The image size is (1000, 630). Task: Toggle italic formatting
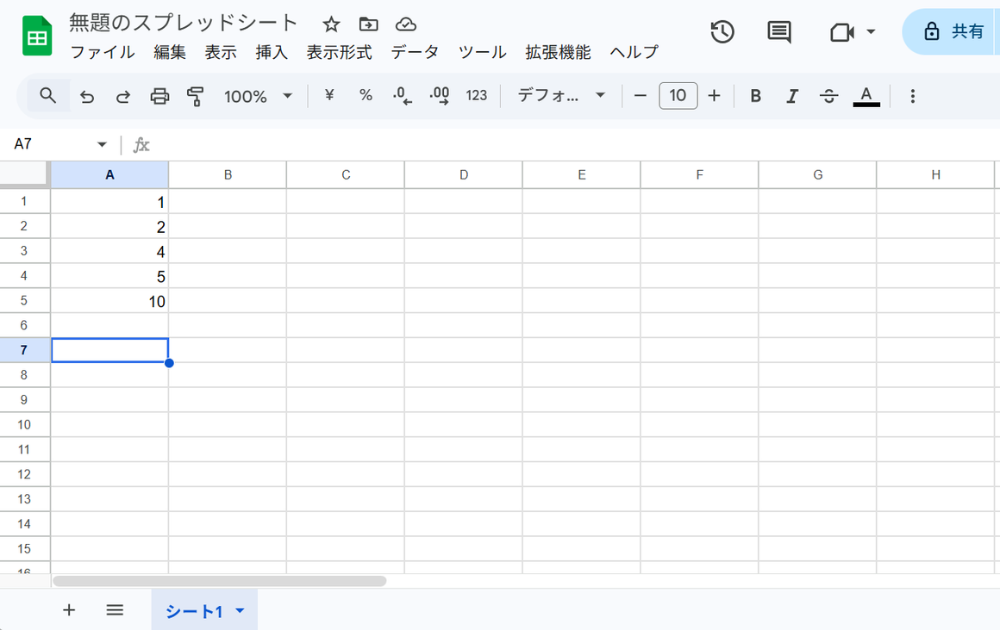pyautogui.click(x=792, y=96)
